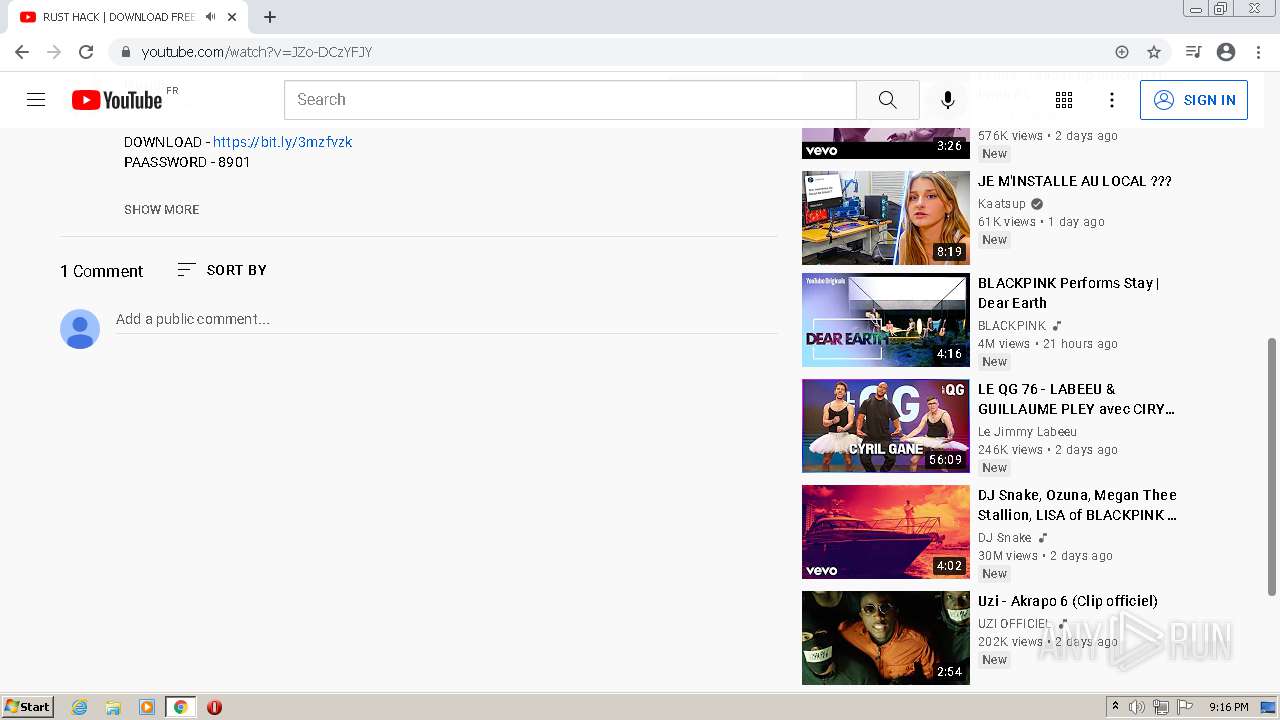The image size is (1280, 720).
Task: Open the three-dot settings menu
Action: tap(1112, 100)
